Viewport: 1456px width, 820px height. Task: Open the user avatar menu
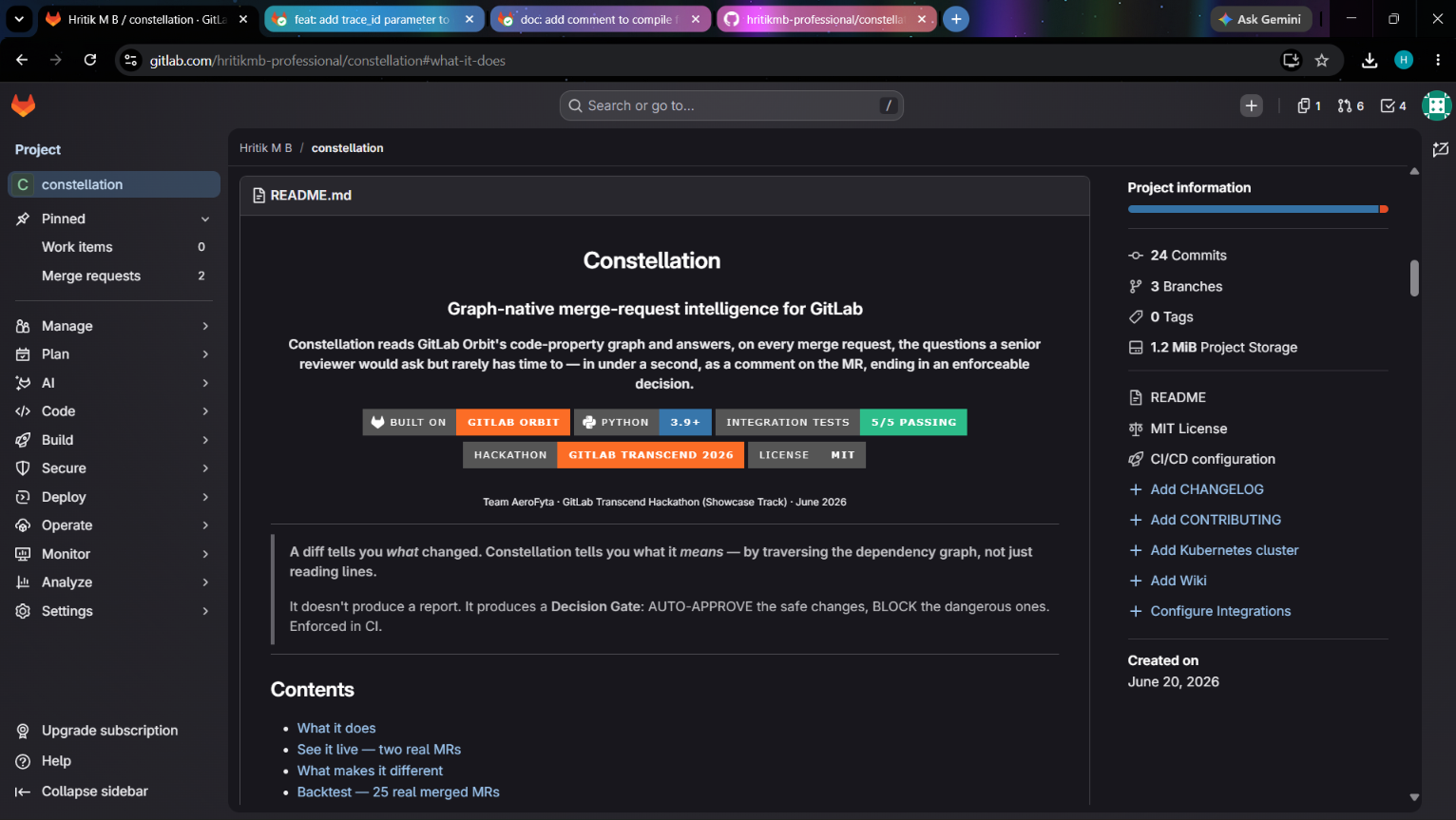click(1436, 105)
